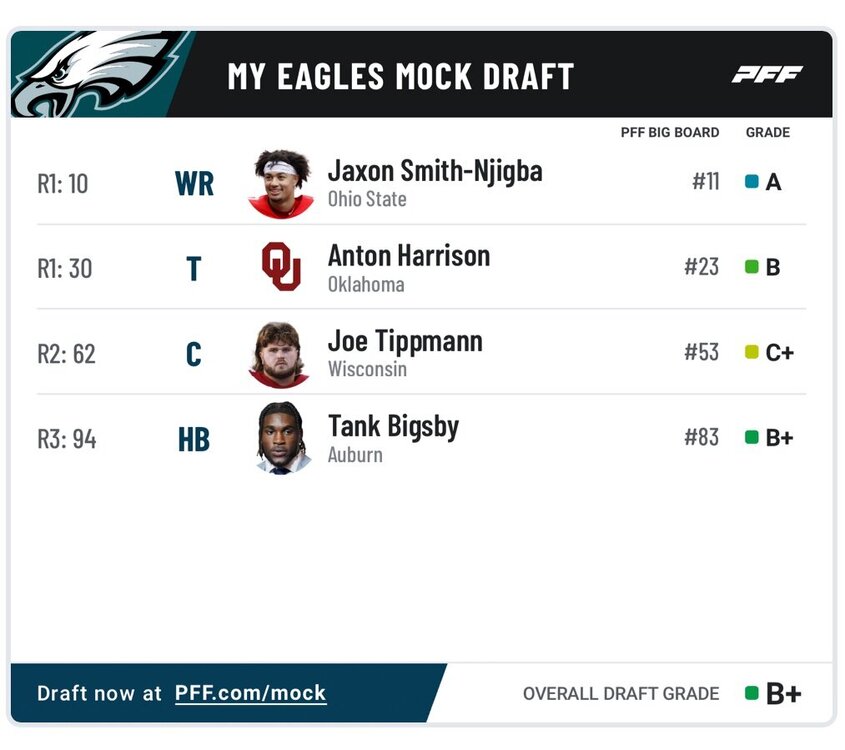Viewport: 845px width, 750px height.
Task: Click the #83 big board rank
Action: (x=701, y=438)
